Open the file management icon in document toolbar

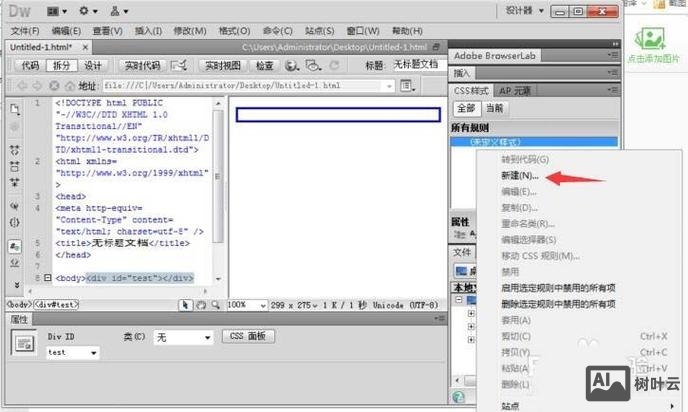pos(313,66)
